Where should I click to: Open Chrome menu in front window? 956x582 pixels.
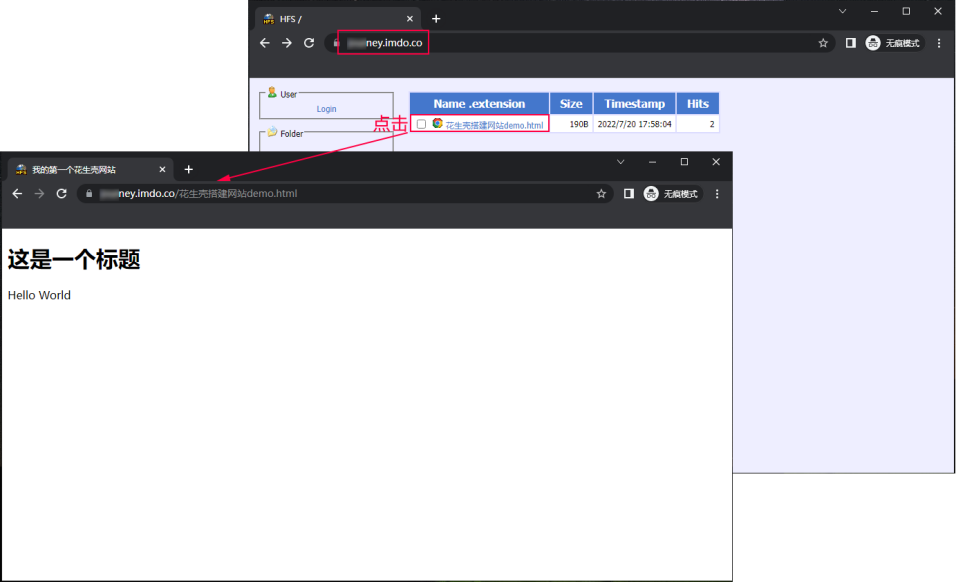[717, 194]
